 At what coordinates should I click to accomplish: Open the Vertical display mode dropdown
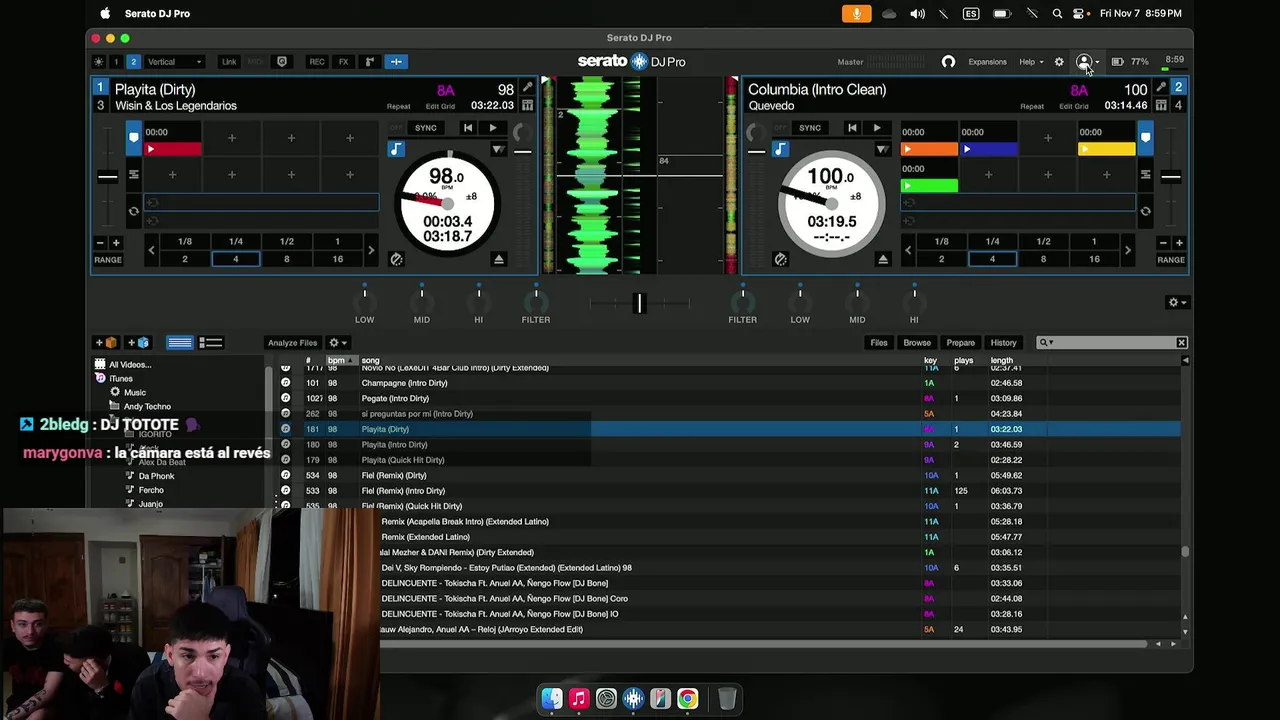[x=174, y=62]
